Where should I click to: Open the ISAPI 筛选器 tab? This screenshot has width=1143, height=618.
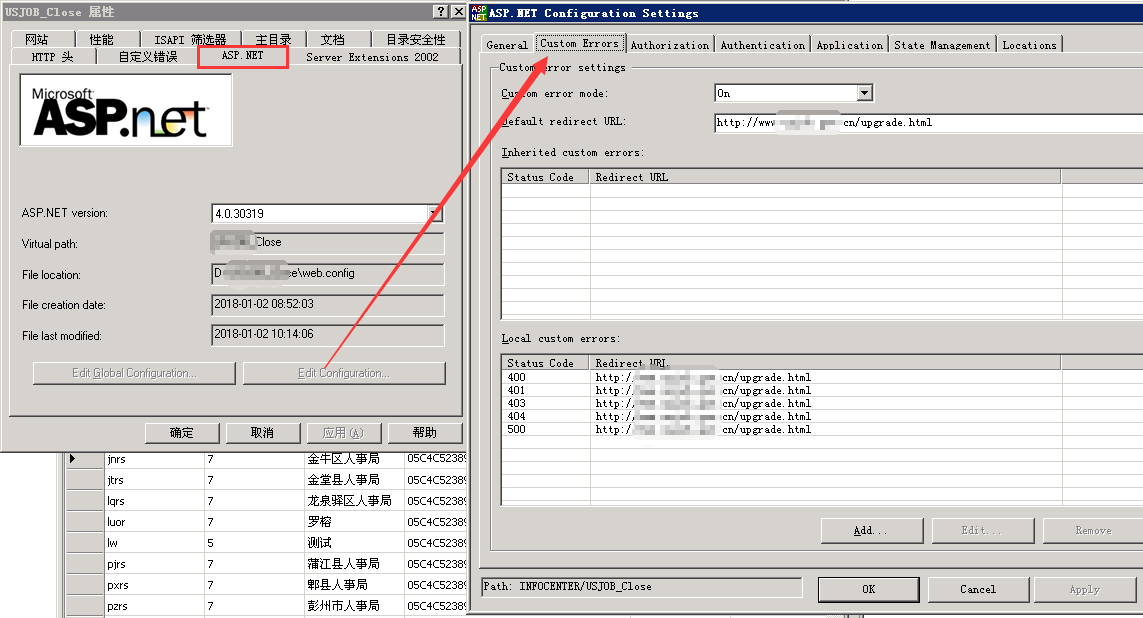[190, 39]
